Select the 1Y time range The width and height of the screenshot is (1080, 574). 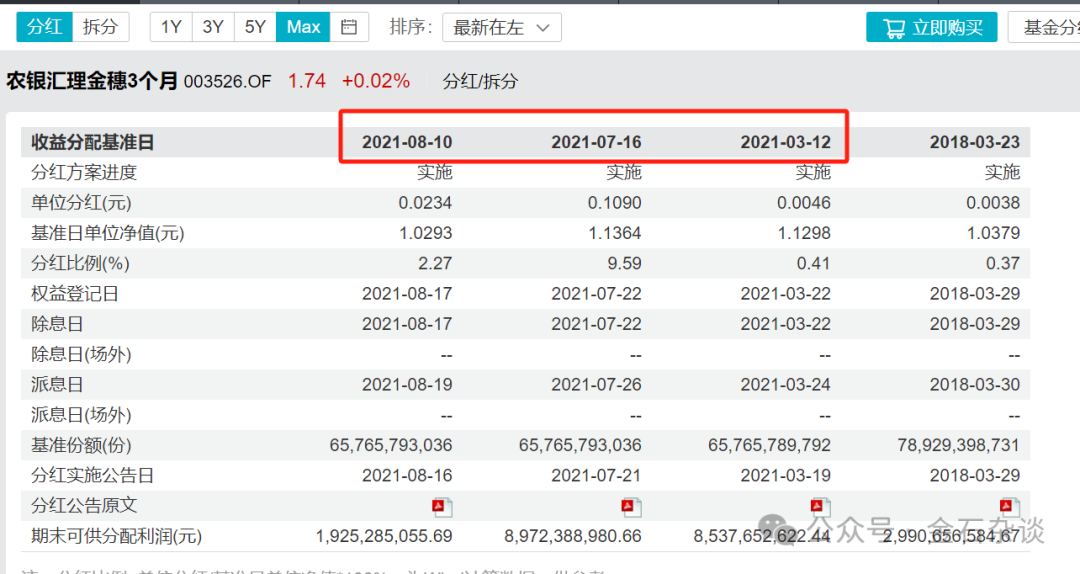[x=171, y=28]
